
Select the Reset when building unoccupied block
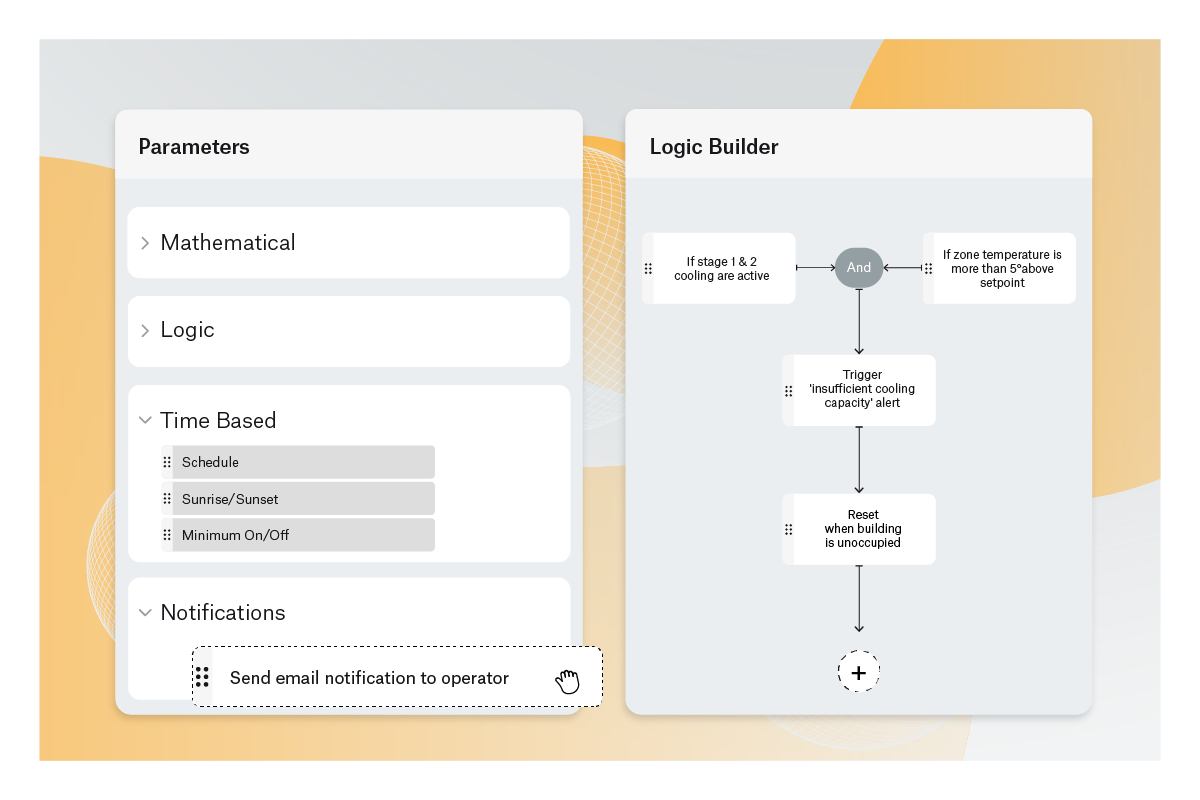pos(863,529)
